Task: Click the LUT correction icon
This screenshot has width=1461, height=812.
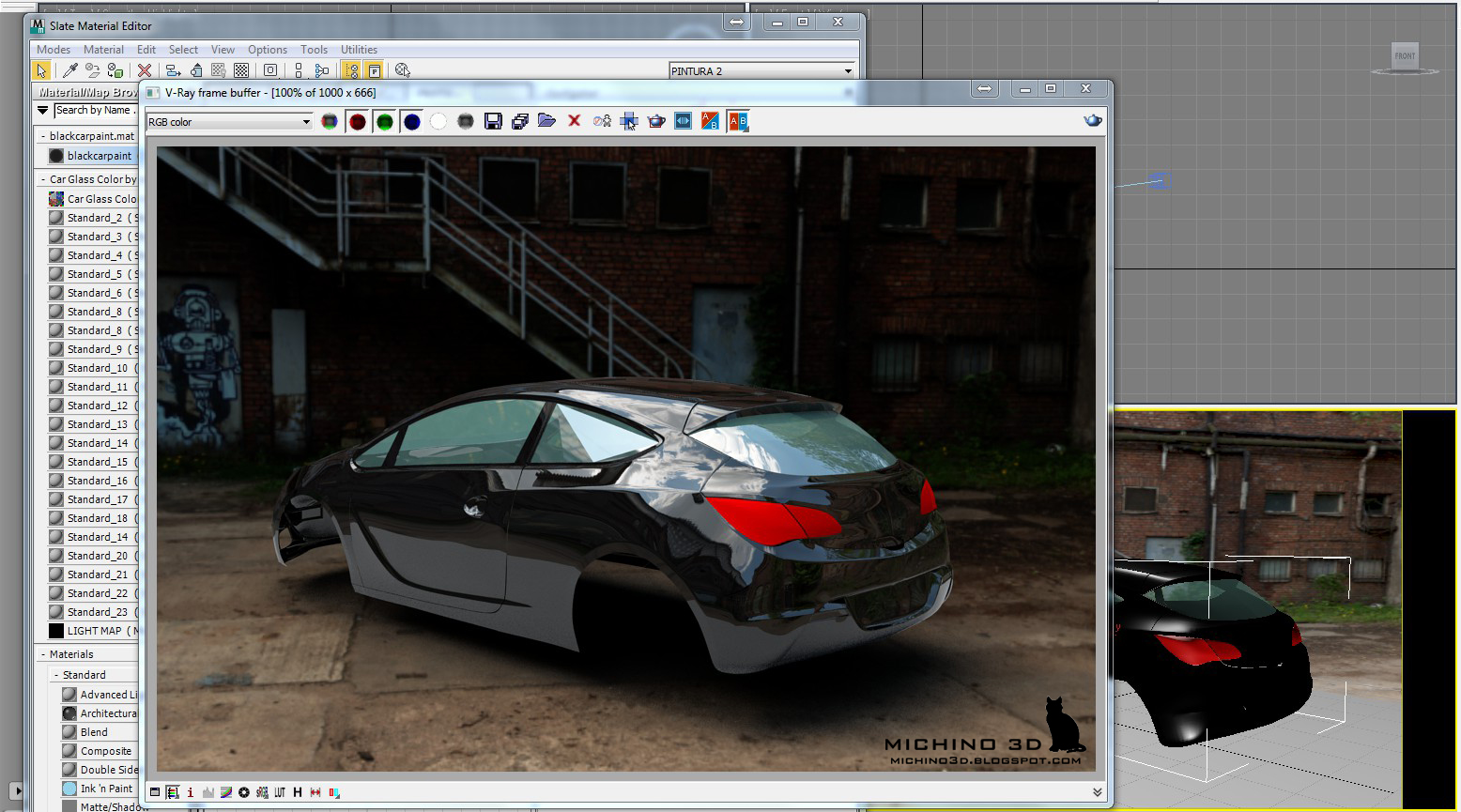Action: [280, 792]
